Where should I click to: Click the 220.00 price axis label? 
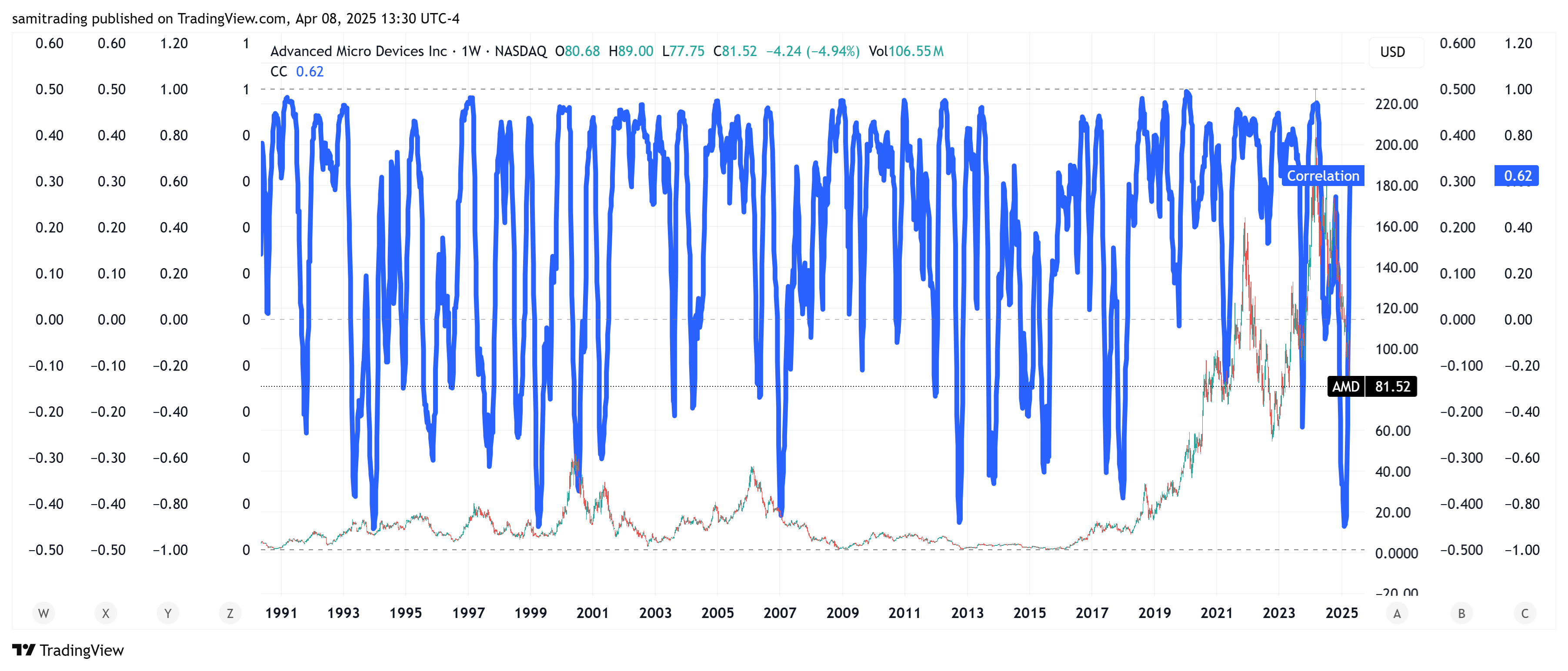(x=1397, y=104)
